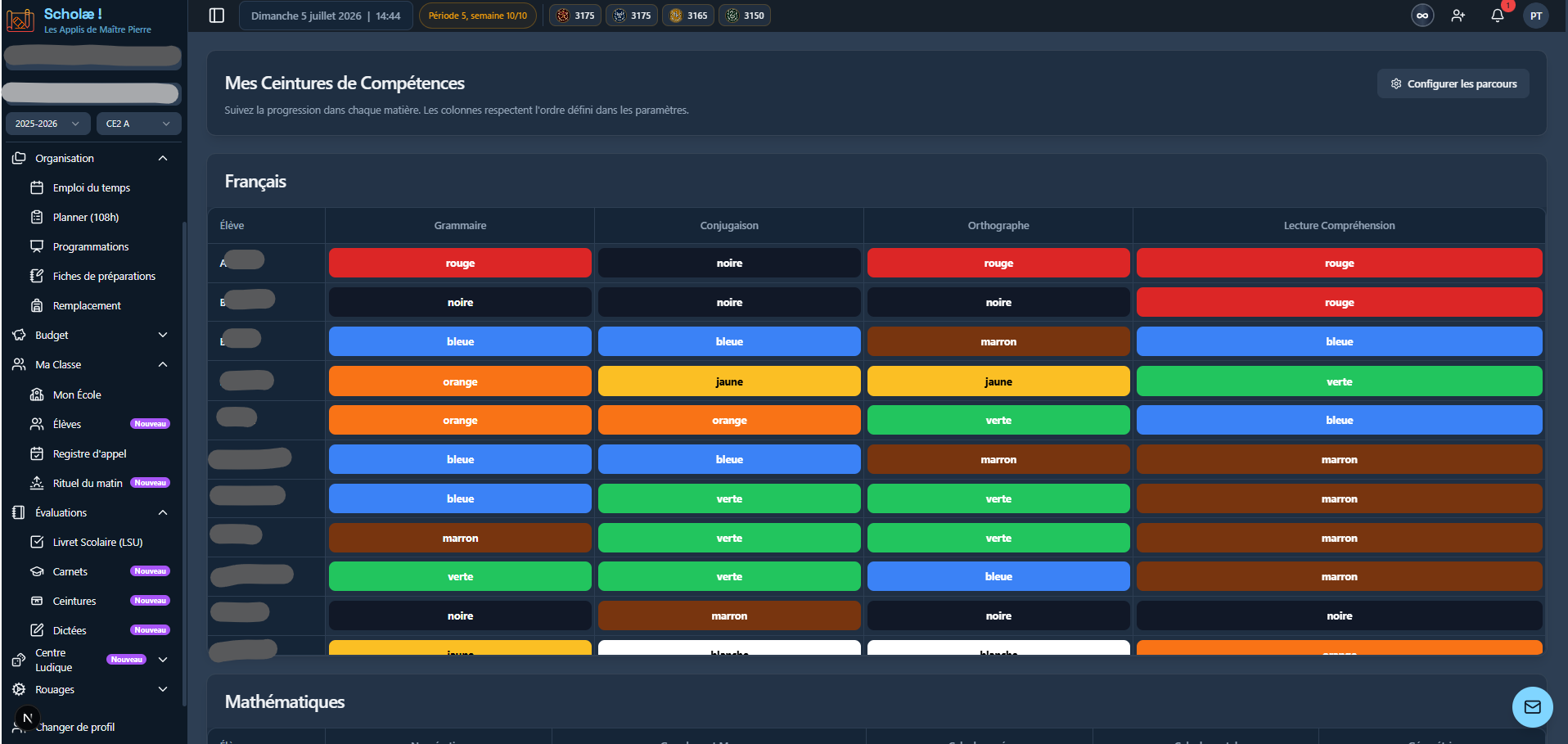Click the add user icon
The image size is (1568, 744).
(x=1458, y=16)
